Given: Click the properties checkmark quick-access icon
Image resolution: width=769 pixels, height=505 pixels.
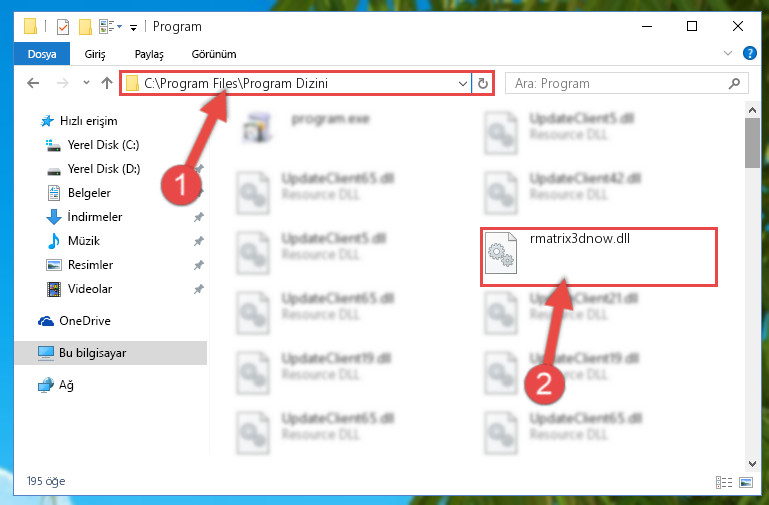Looking at the screenshot, I should (x=63, y=26).
